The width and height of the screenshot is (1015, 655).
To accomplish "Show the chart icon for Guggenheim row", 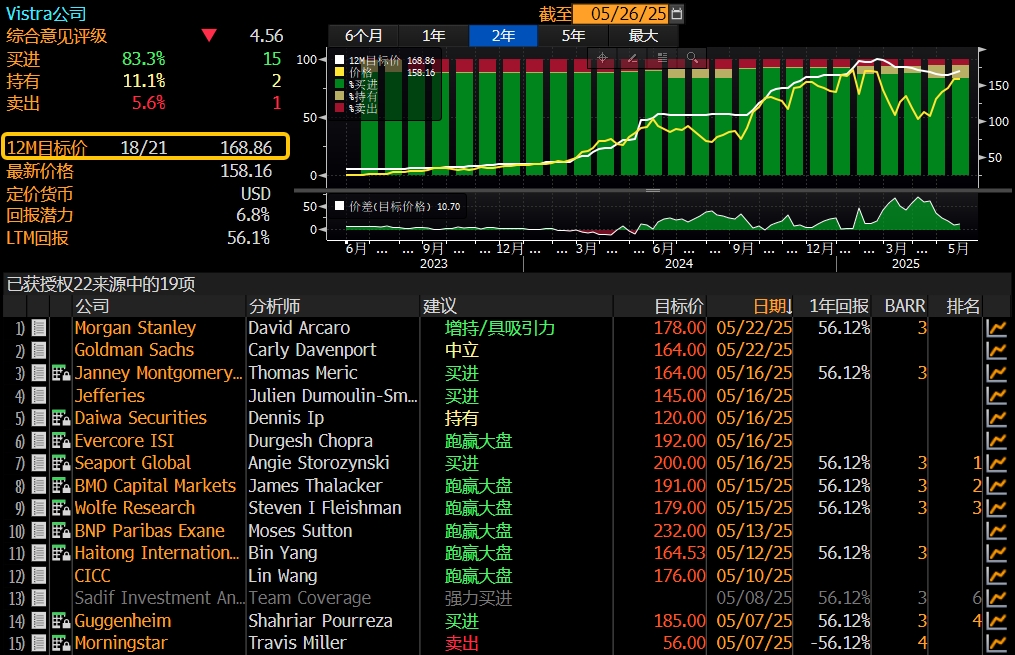I will pos(996,621).
